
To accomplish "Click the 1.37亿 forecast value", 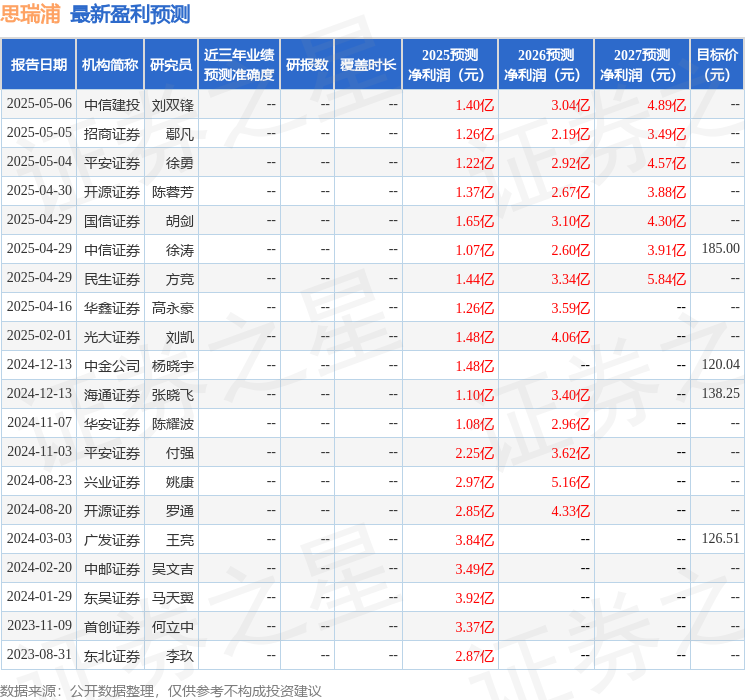I will [x=475, y=192].
